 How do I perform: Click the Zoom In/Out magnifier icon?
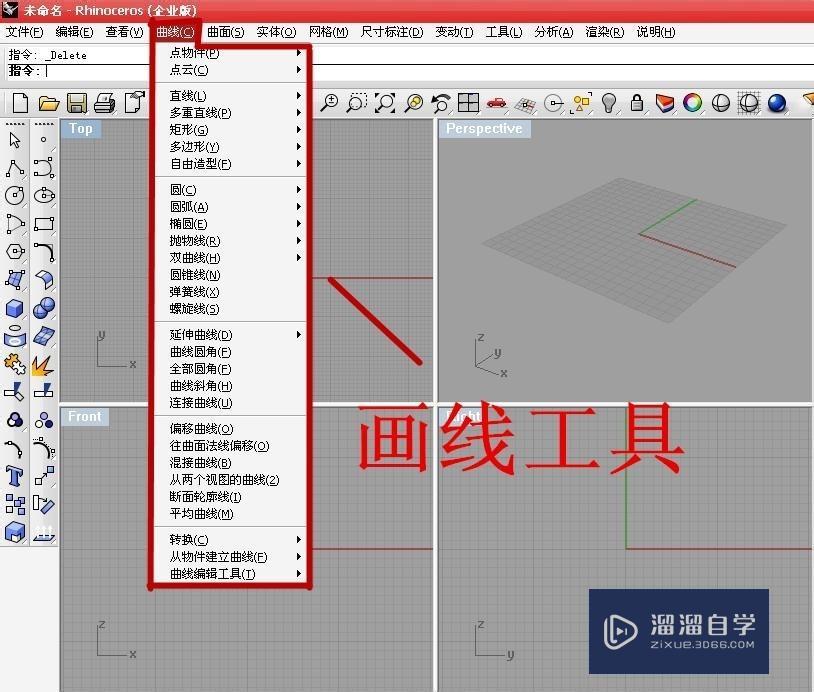pos(329,103)
